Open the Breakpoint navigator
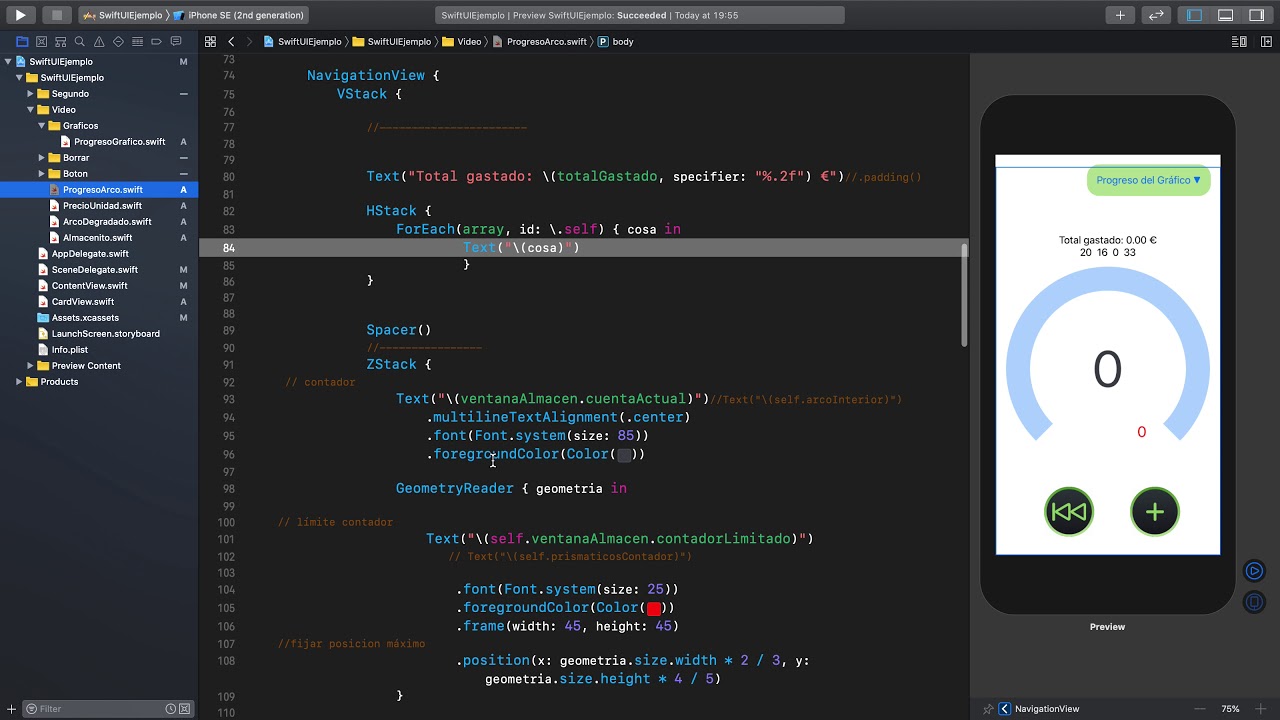This screenshot has width=1280, height=720. [x=157, y=42]
